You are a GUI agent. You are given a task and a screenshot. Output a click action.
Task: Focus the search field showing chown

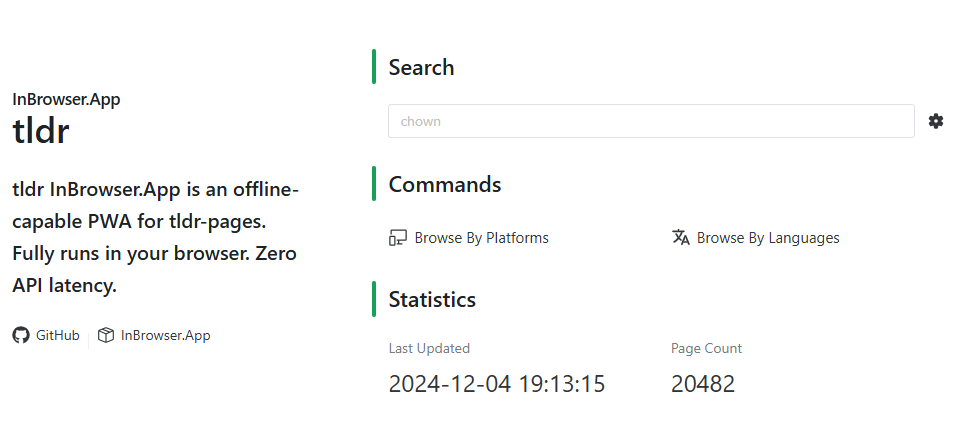(651, 121)
